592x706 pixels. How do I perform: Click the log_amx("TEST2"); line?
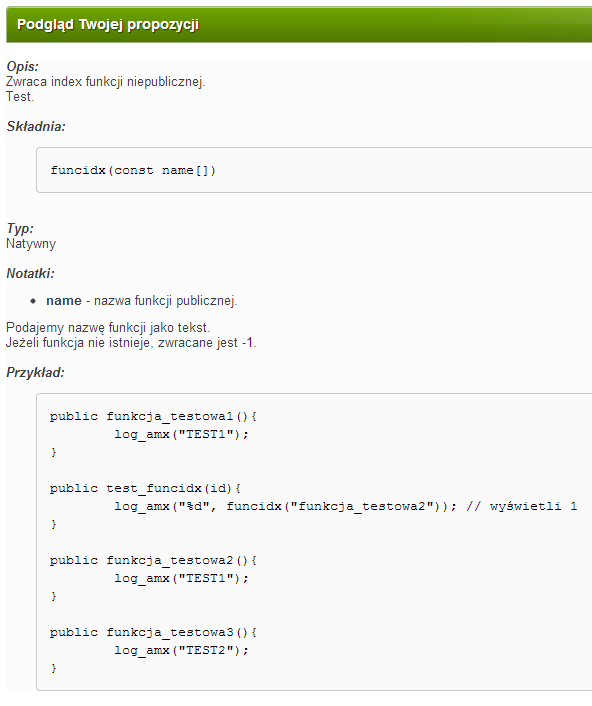tap(181, 651)
